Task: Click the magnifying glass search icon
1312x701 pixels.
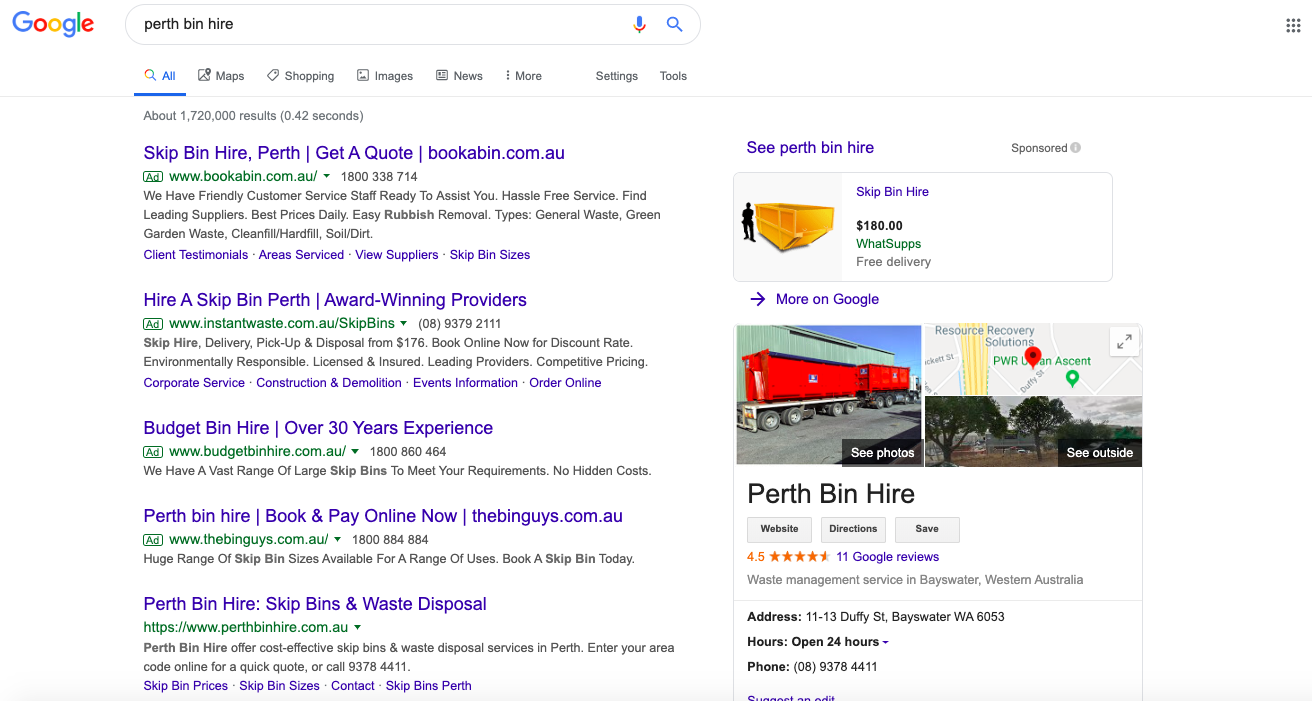Action: click(674, 24)
